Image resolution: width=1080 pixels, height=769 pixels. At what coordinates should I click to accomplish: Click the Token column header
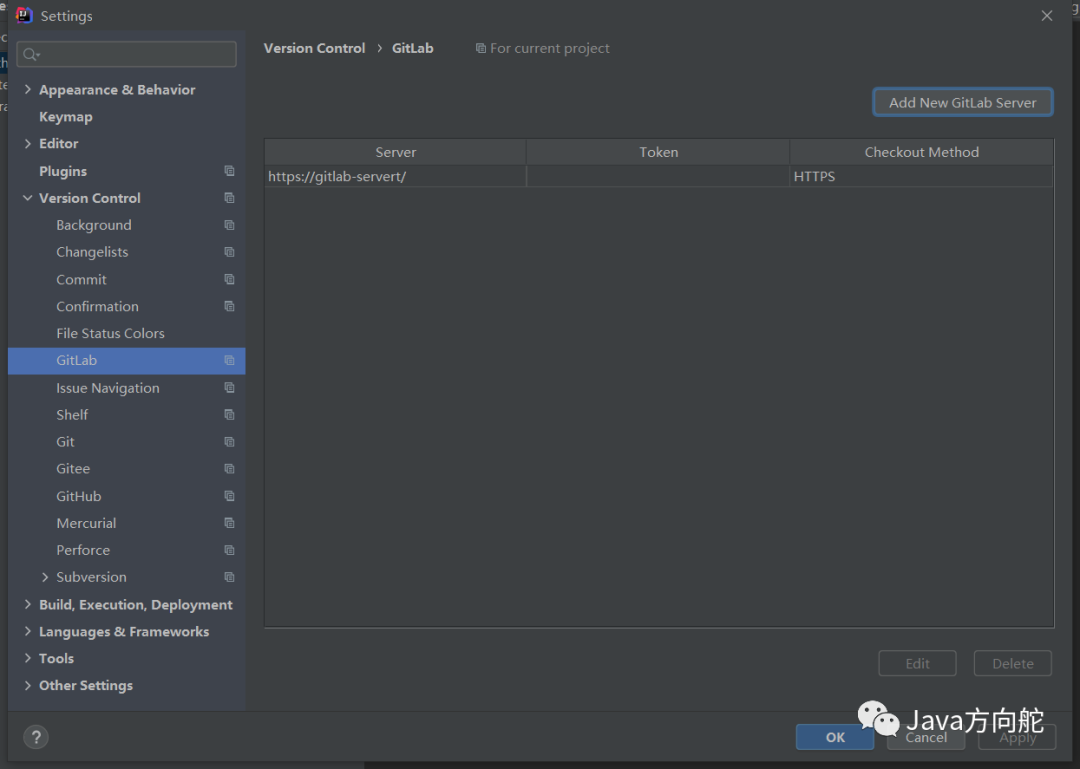658,152
